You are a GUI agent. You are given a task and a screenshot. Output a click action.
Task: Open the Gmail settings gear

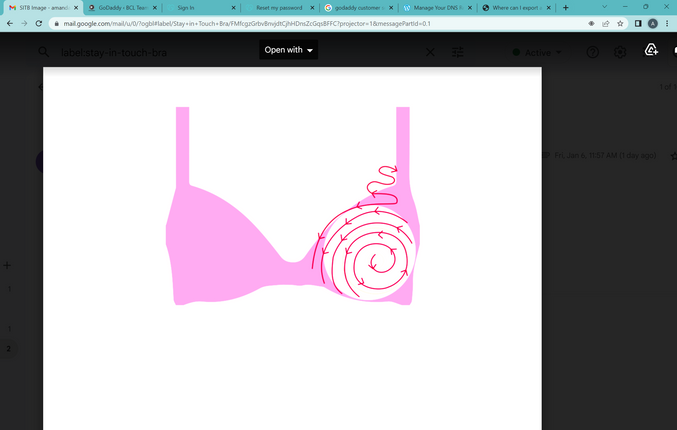pyautogui.click(x=620, y=52)
